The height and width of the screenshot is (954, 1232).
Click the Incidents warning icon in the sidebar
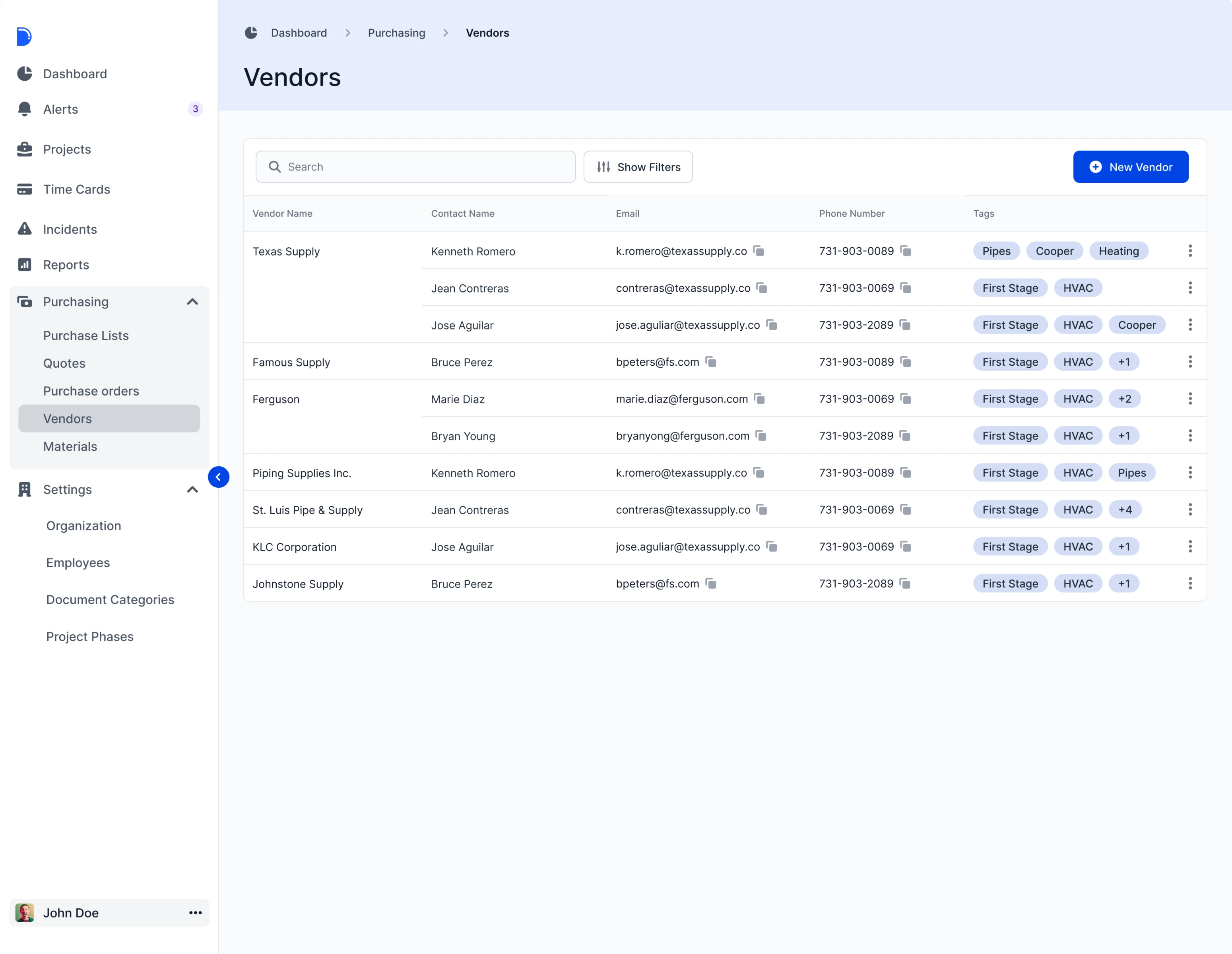[24, 229]
